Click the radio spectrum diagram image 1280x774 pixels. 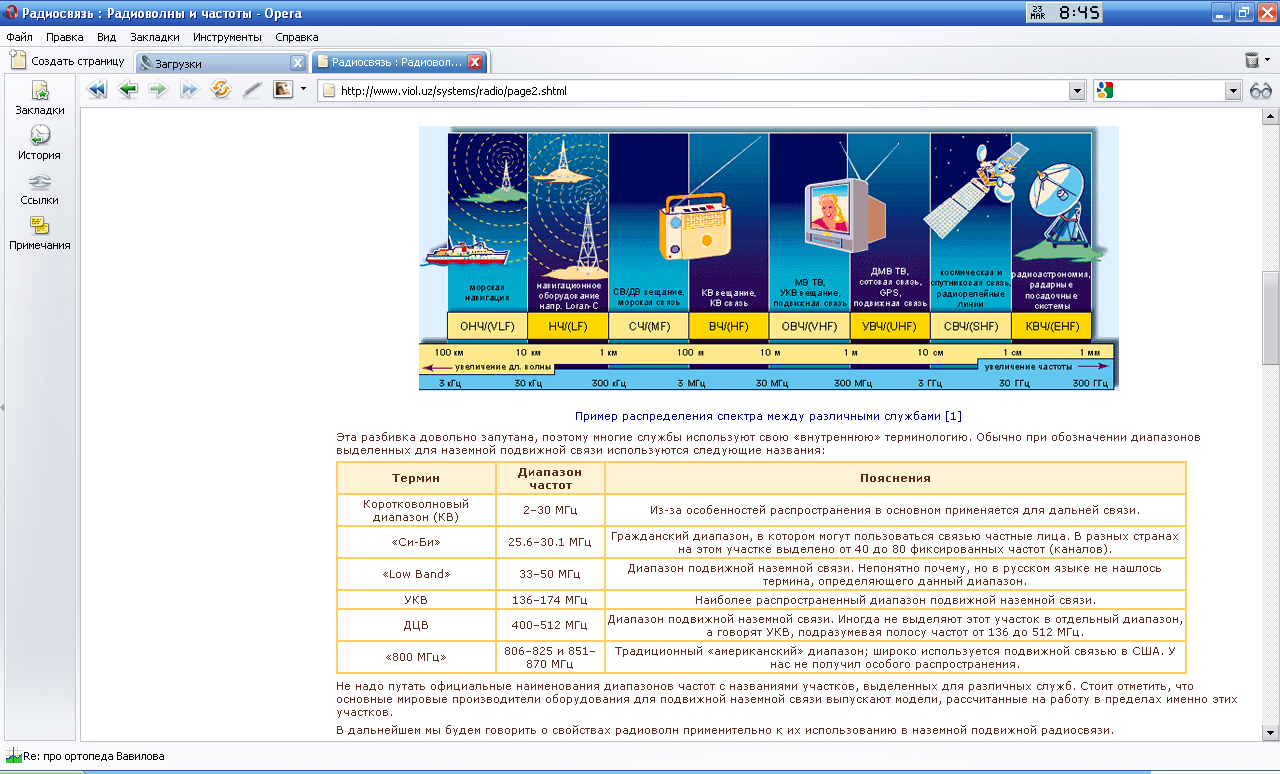click(768, 258)
